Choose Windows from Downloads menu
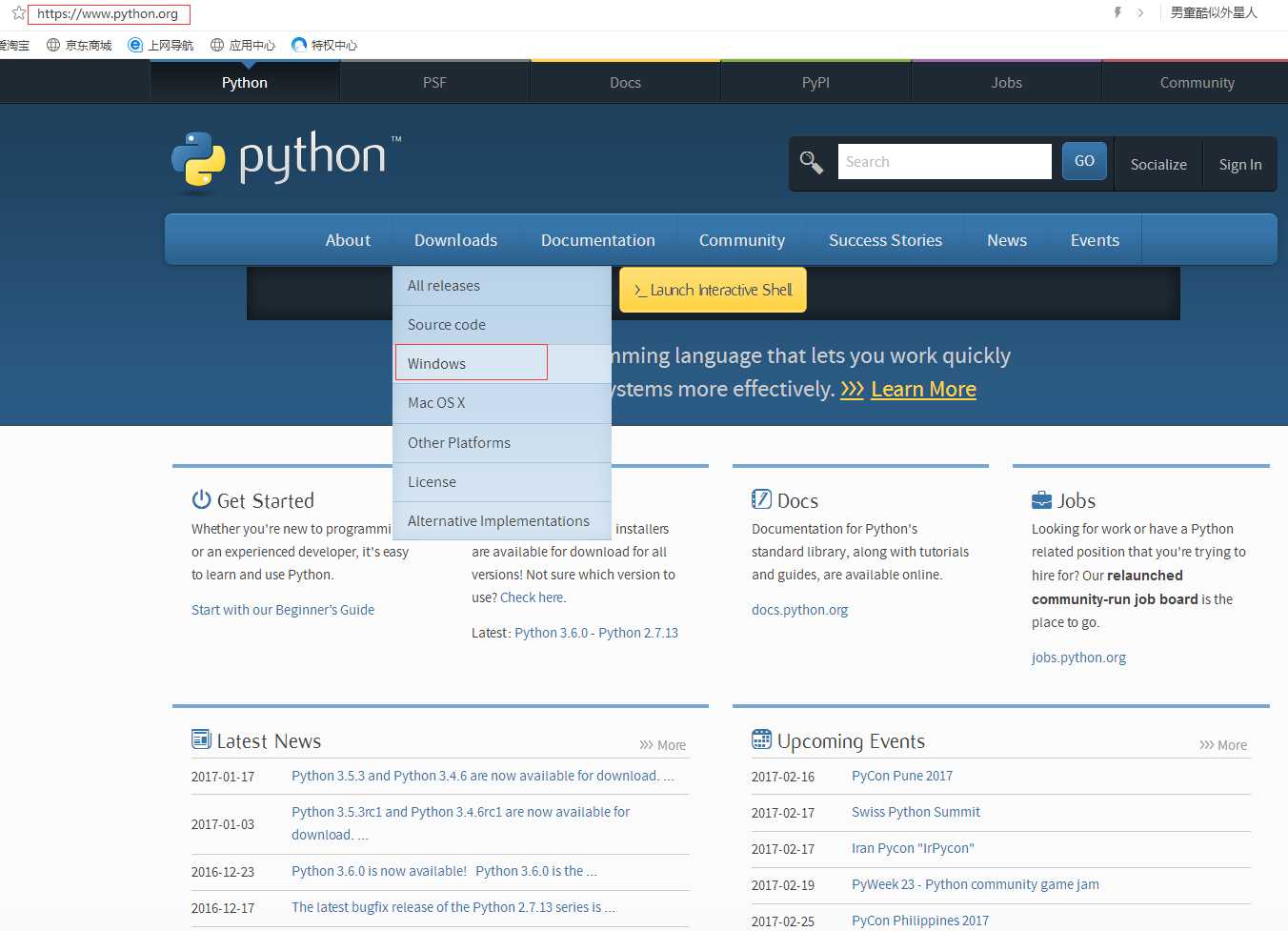1288x931 pixels. (x=502, y=364)
